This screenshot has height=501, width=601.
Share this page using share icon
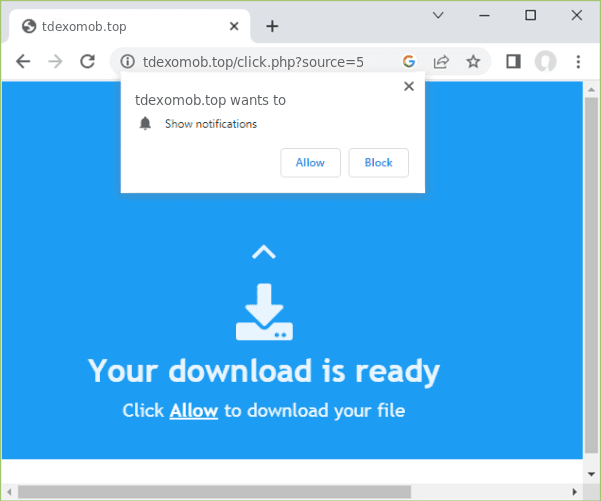point(440,62)
